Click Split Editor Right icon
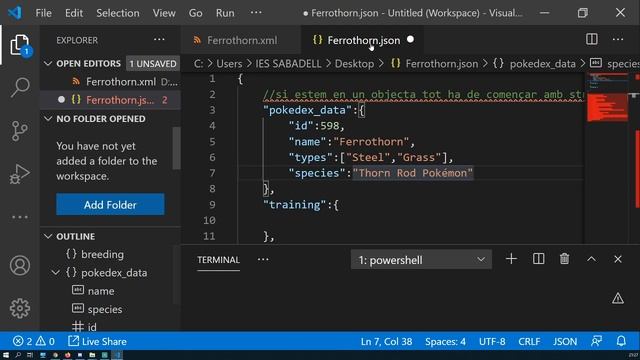Viewport: 640px width, 360px height. [591, 40]
